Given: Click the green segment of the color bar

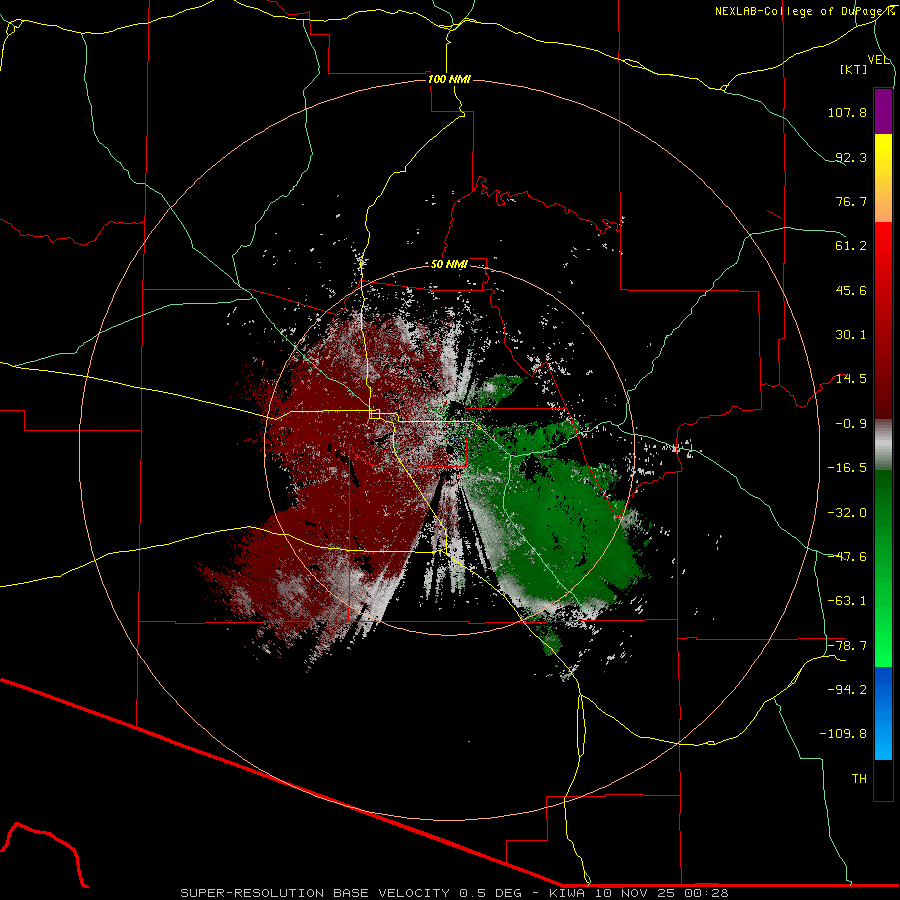Looking at the screenshot, I should pos(883,568).
